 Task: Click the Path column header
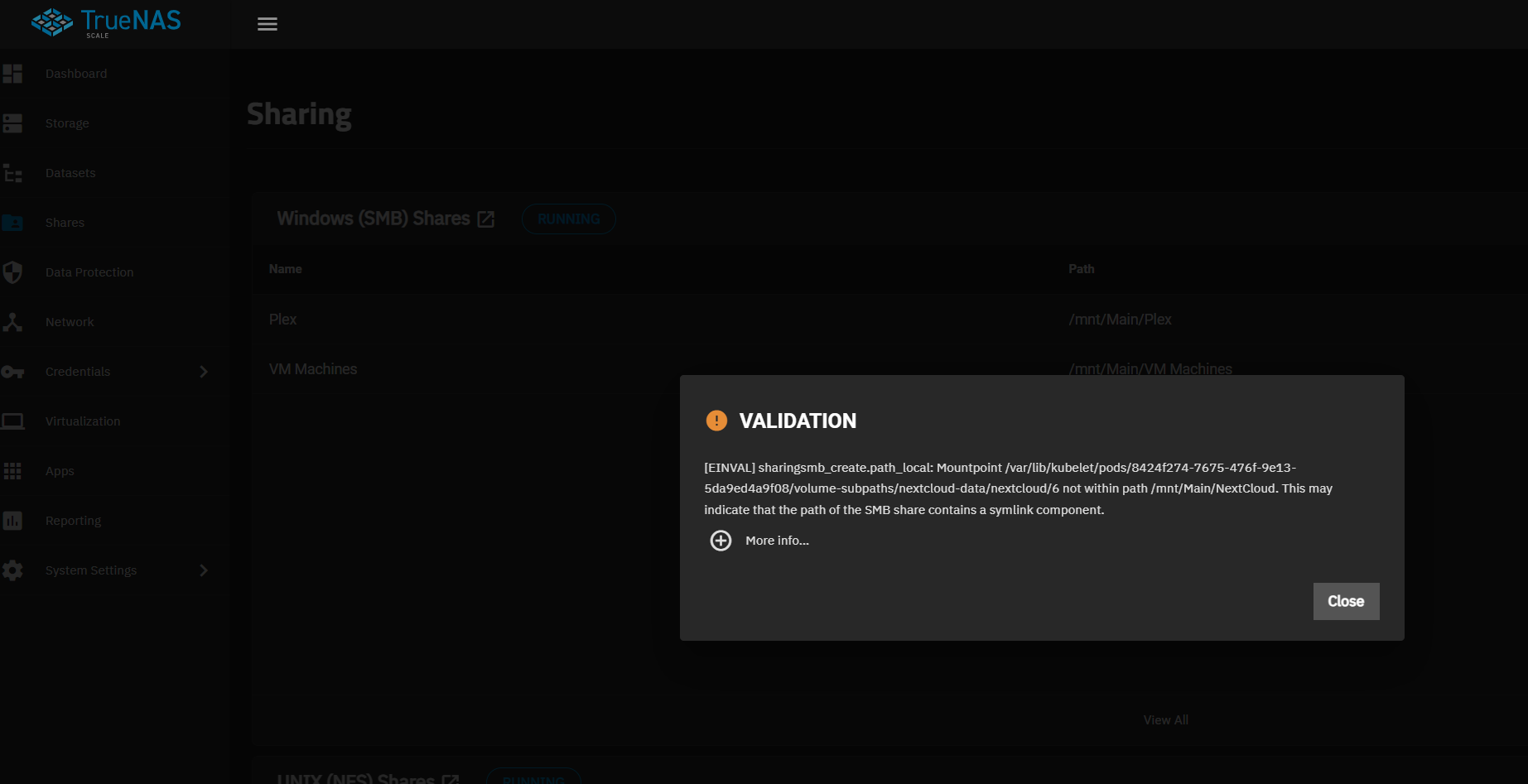pyautogui.click(x=1081, y=269)
